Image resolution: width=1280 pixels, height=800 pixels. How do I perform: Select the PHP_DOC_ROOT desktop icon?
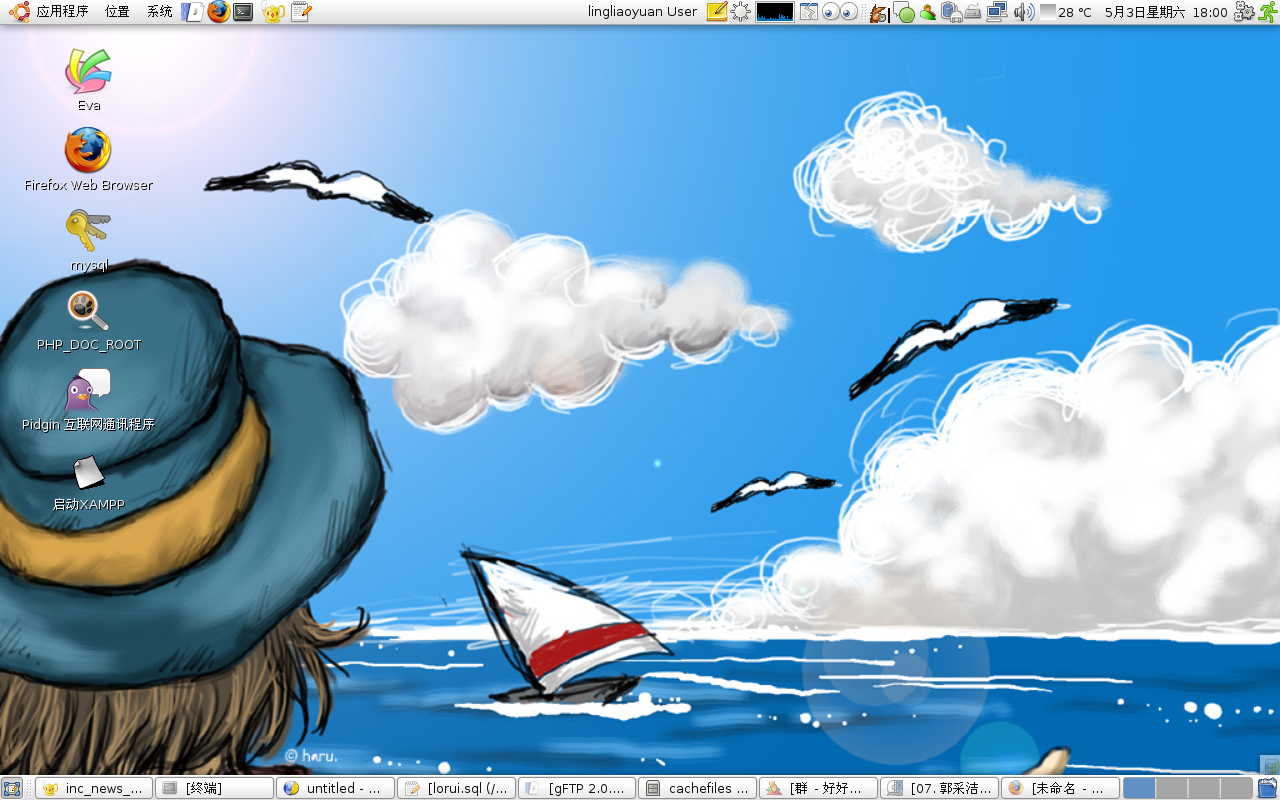pyautogui.click(x=89, y=320)
